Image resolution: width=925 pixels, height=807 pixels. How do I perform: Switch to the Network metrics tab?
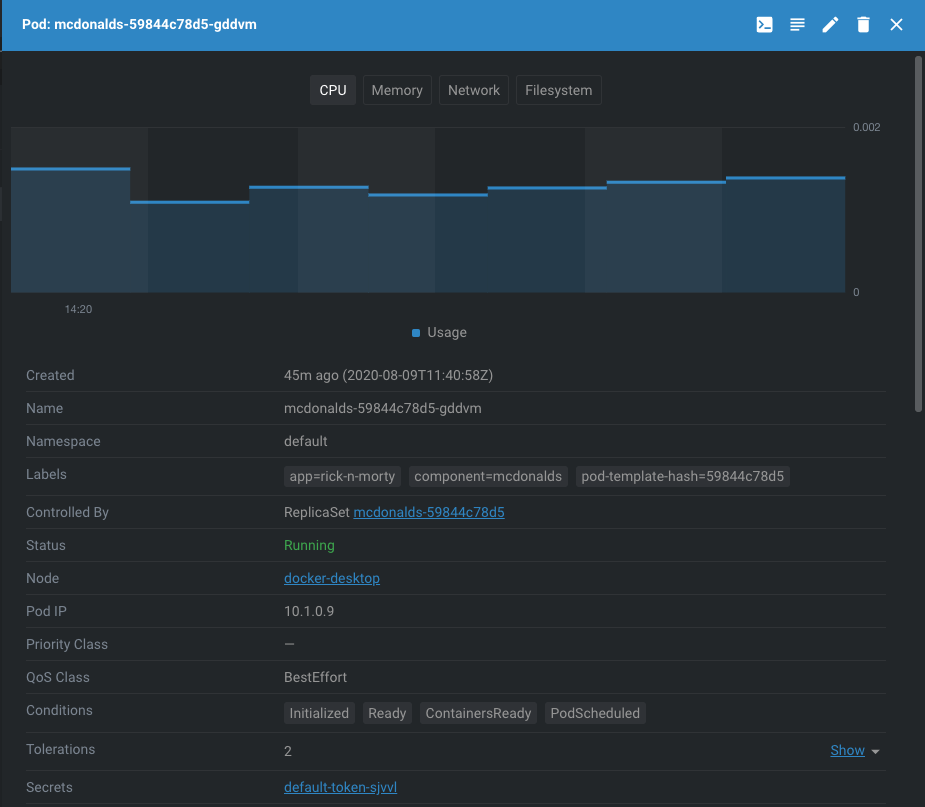pyautogui.click(x=474, y=90)
